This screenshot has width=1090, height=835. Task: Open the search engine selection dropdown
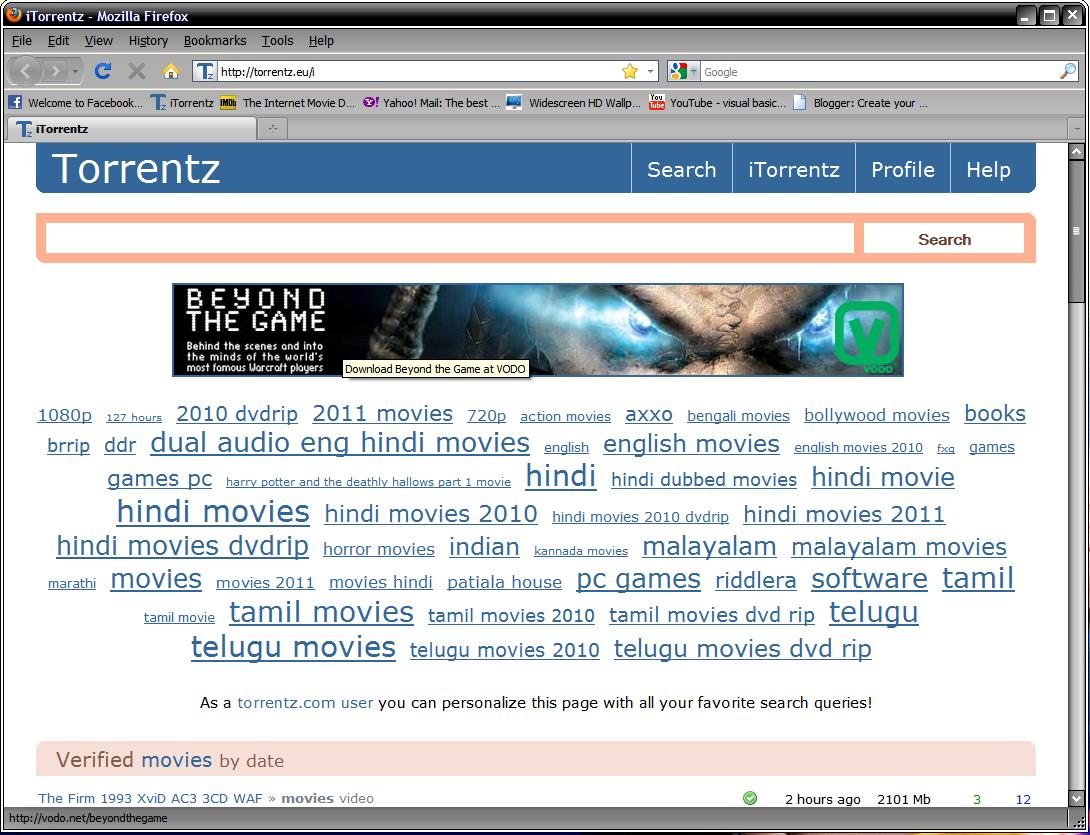pos(694,71)
